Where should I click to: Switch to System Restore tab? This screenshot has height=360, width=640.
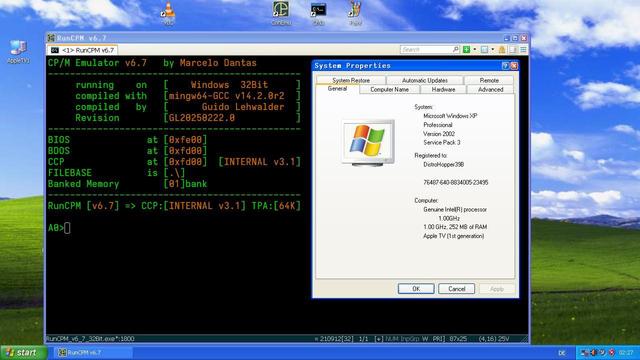351,80
